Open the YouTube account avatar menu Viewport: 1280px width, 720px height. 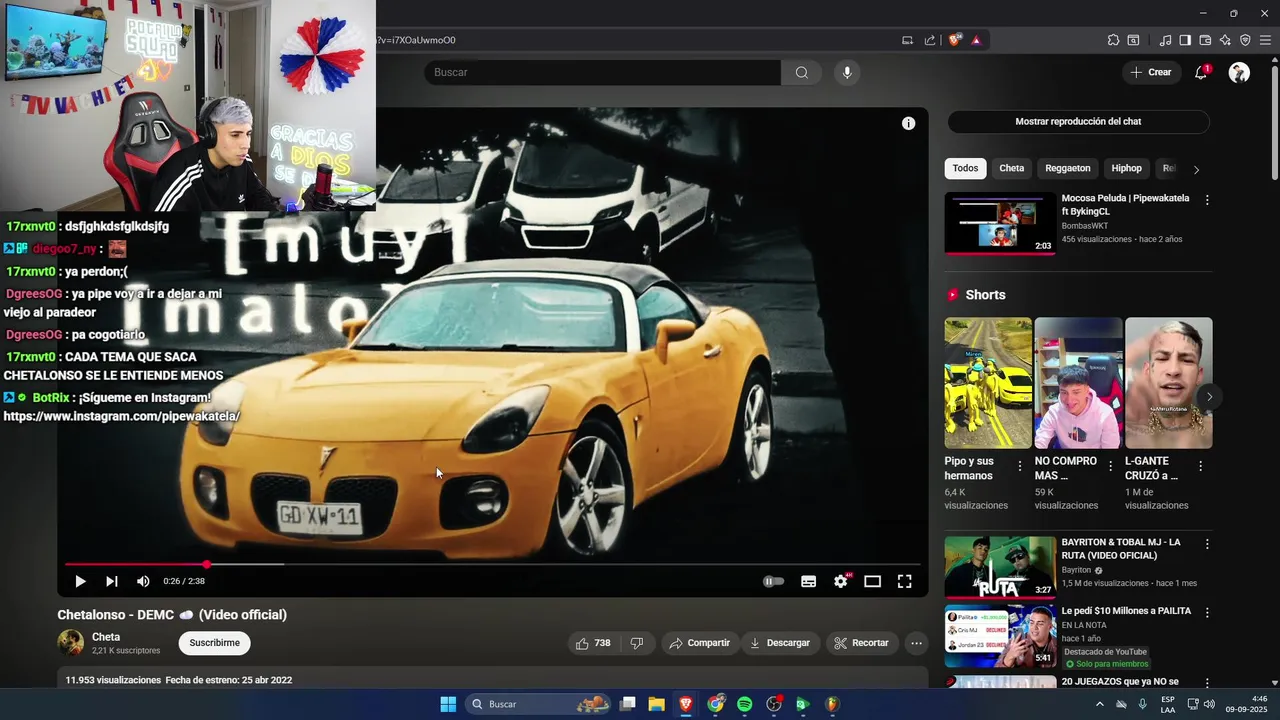pos(1239,72)
